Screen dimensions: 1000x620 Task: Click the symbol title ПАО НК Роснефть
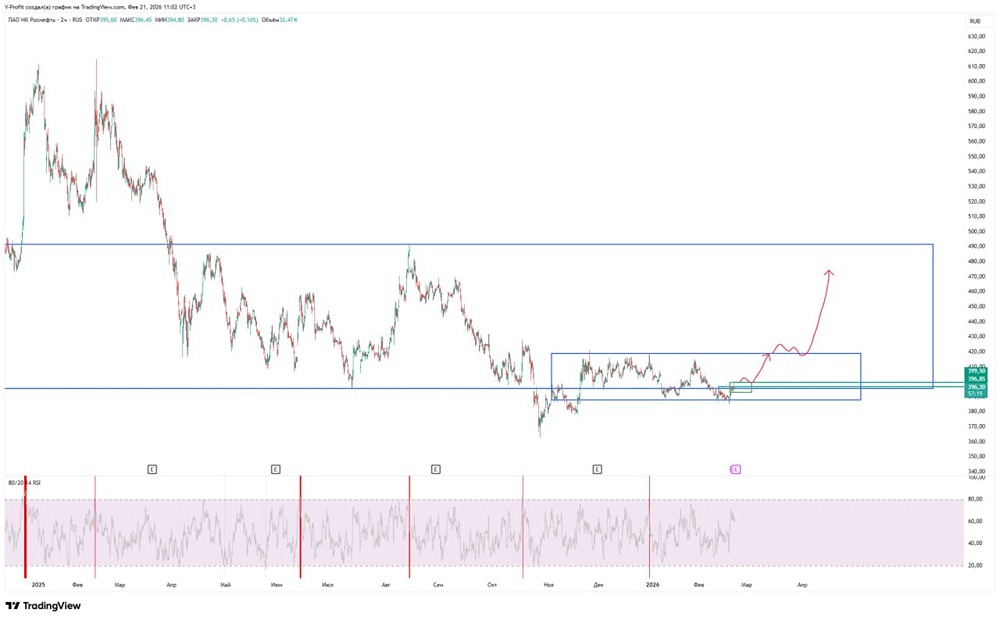pos(30,20)
